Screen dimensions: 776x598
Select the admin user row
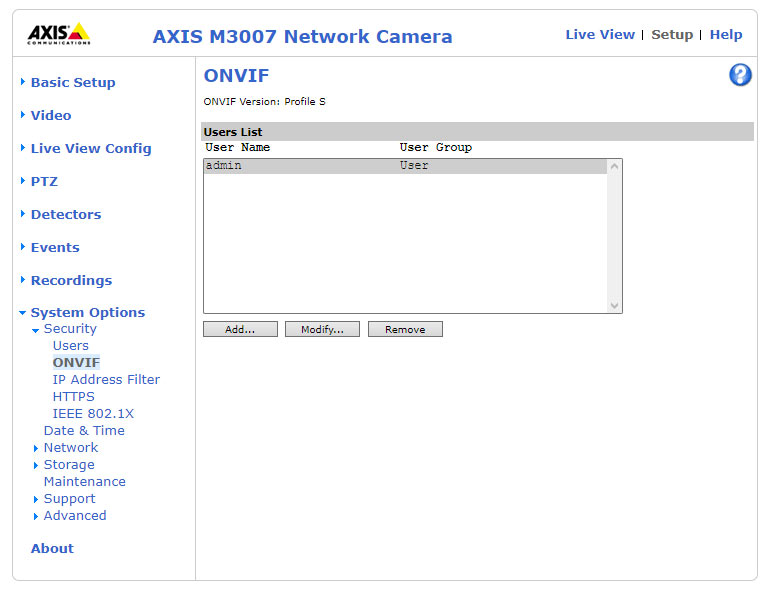pyautogui.click(x=405, y=166)
